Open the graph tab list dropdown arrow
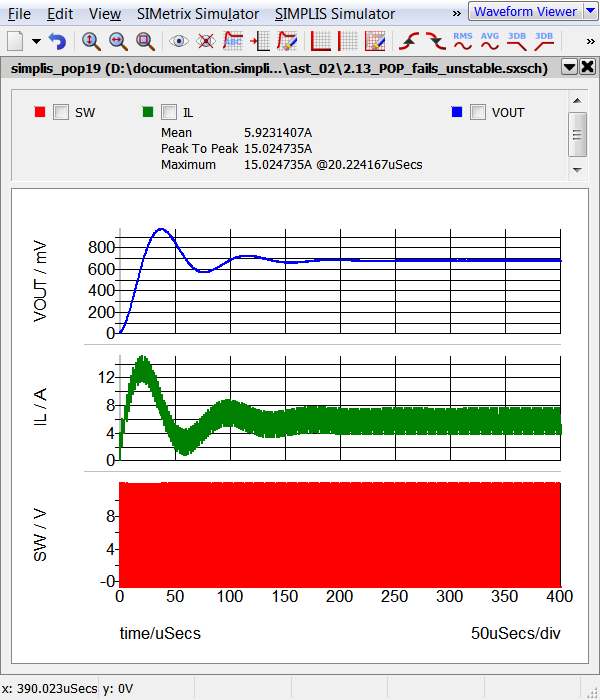The image size is (600, 700). click(x=569, y=67)
